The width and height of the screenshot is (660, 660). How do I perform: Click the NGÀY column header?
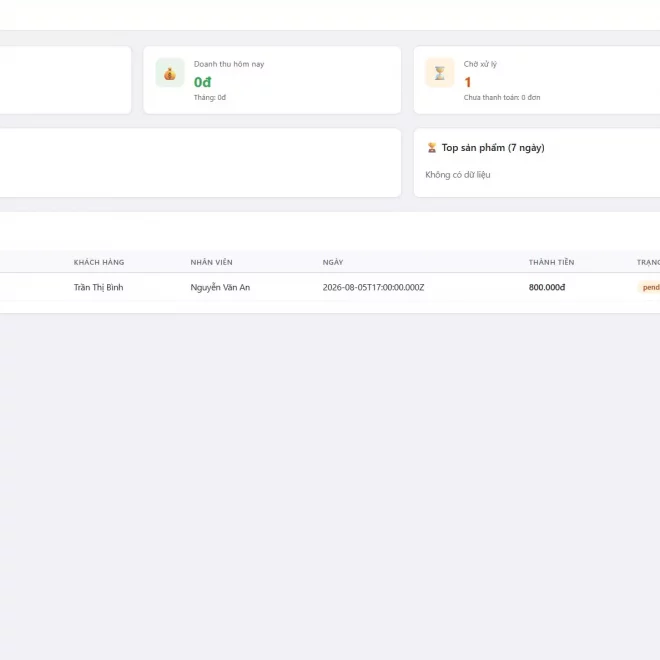[333, 262]
